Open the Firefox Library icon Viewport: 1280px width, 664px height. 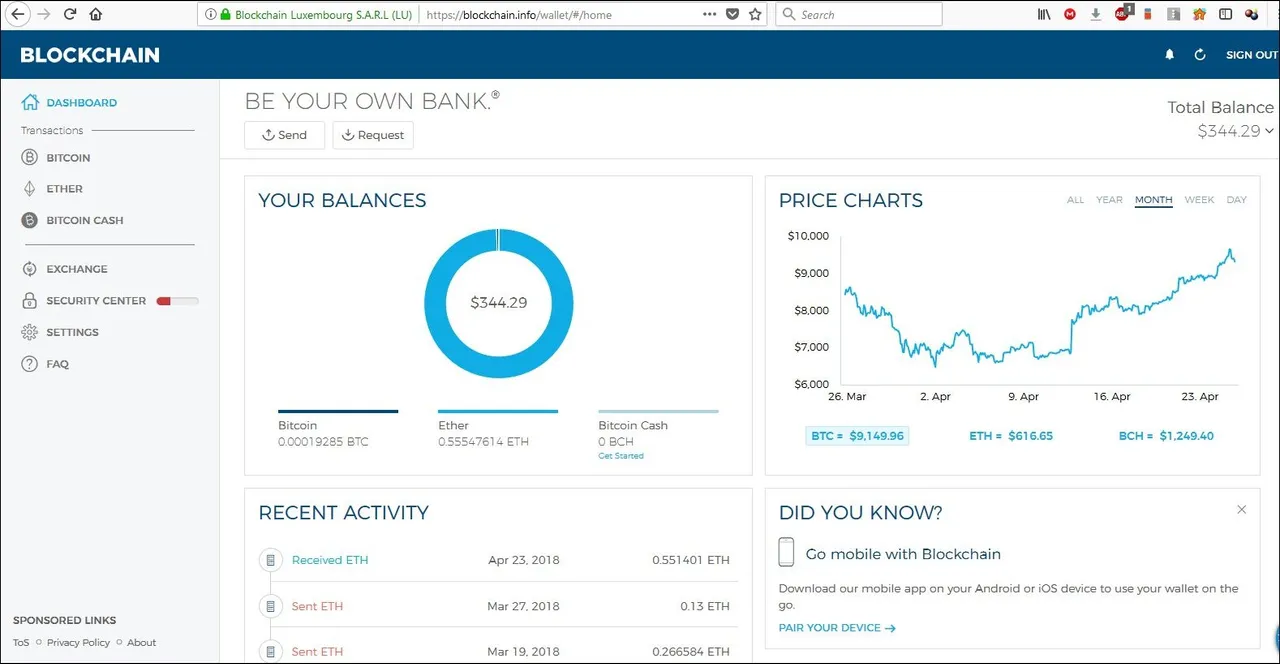[x=1044, y=15]
